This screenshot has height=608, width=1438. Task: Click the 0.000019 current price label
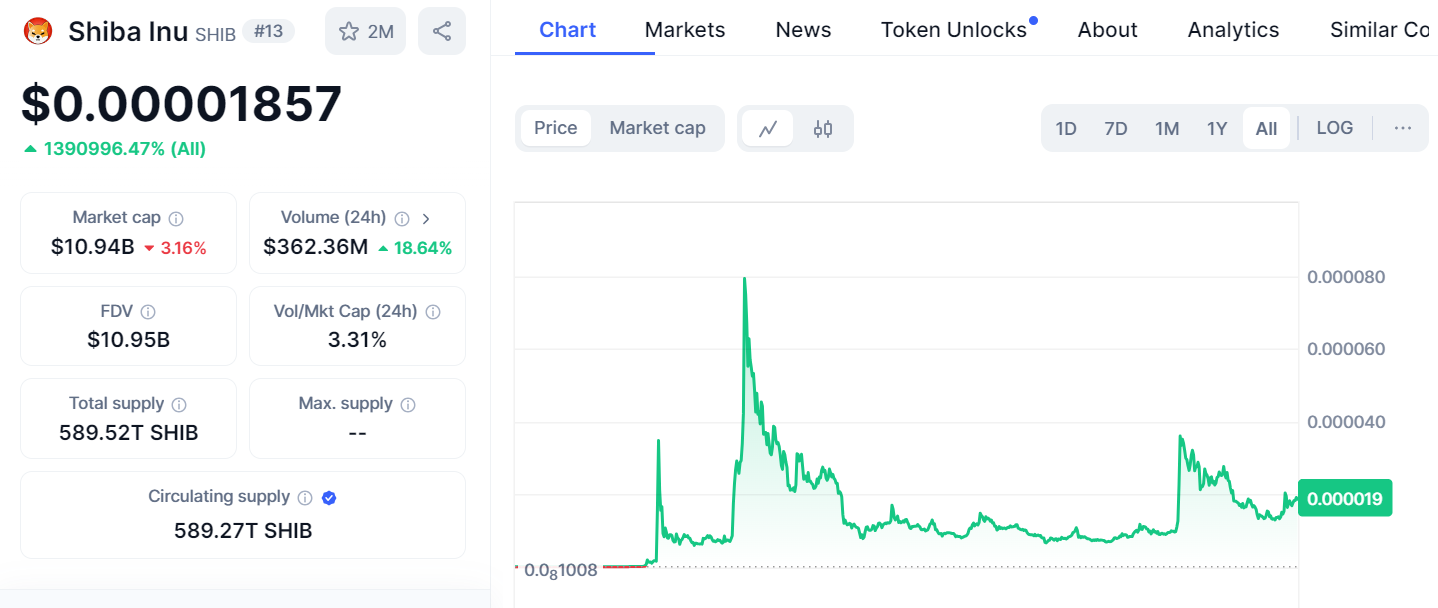coord(1345,498)
